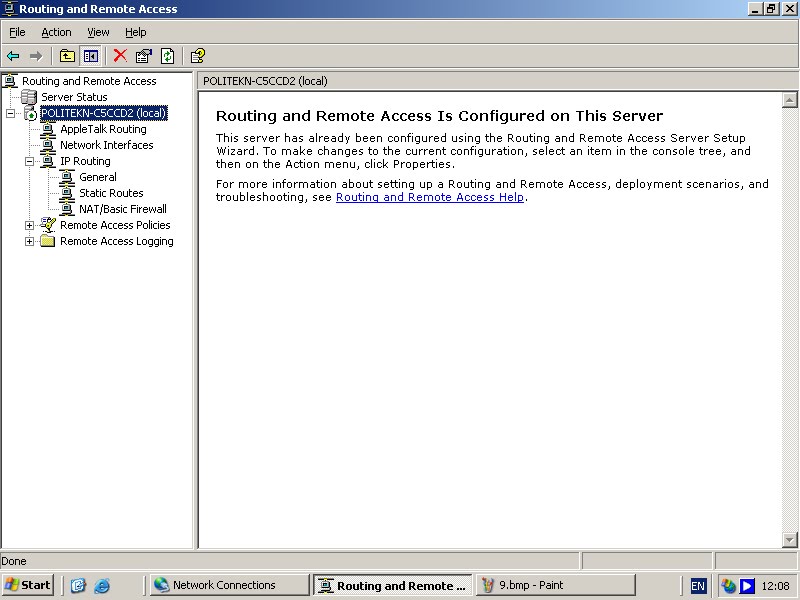The height and width of the screenshot is (600, 800).
Task: Select Remote Access Policies label
Action: (x=115, y=225)
